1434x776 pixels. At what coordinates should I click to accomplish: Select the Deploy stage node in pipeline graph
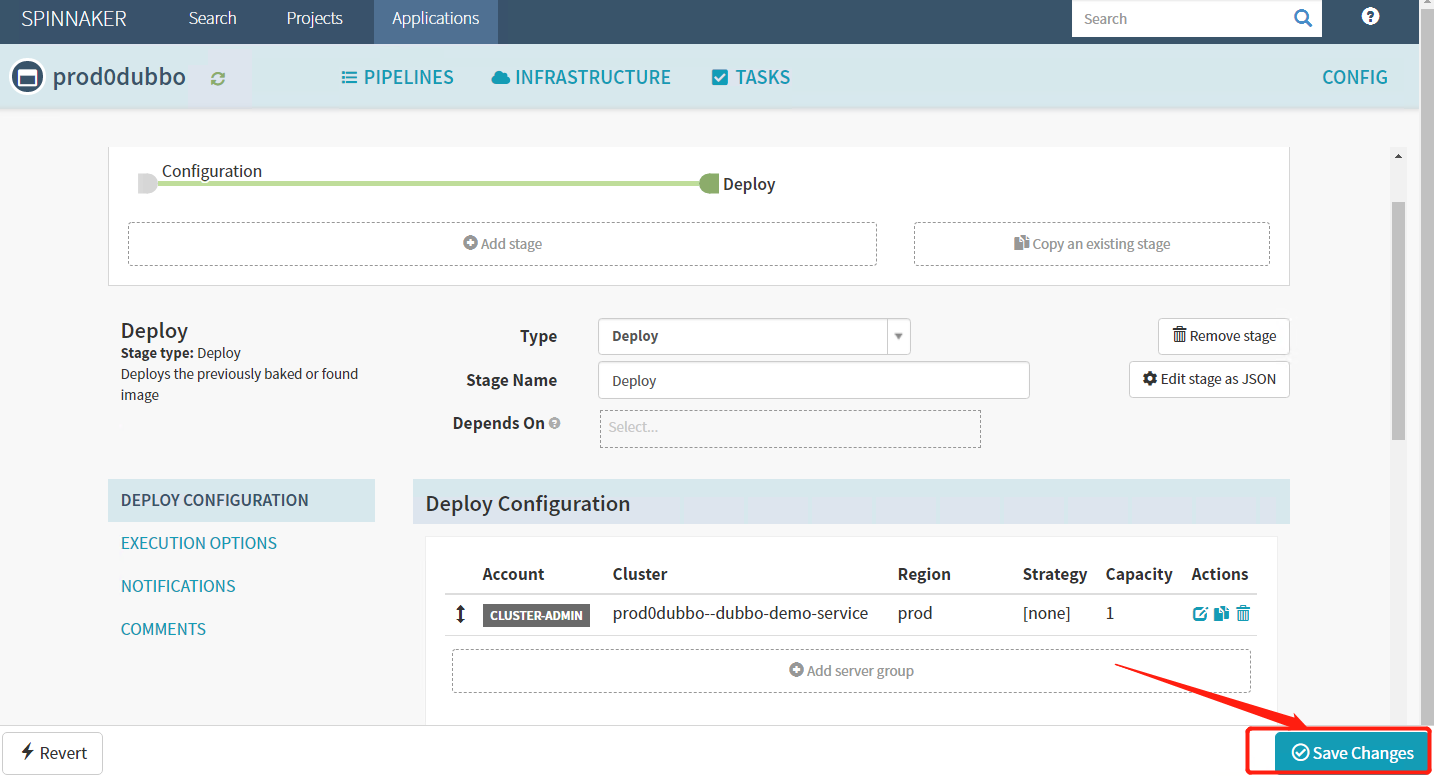710,184
